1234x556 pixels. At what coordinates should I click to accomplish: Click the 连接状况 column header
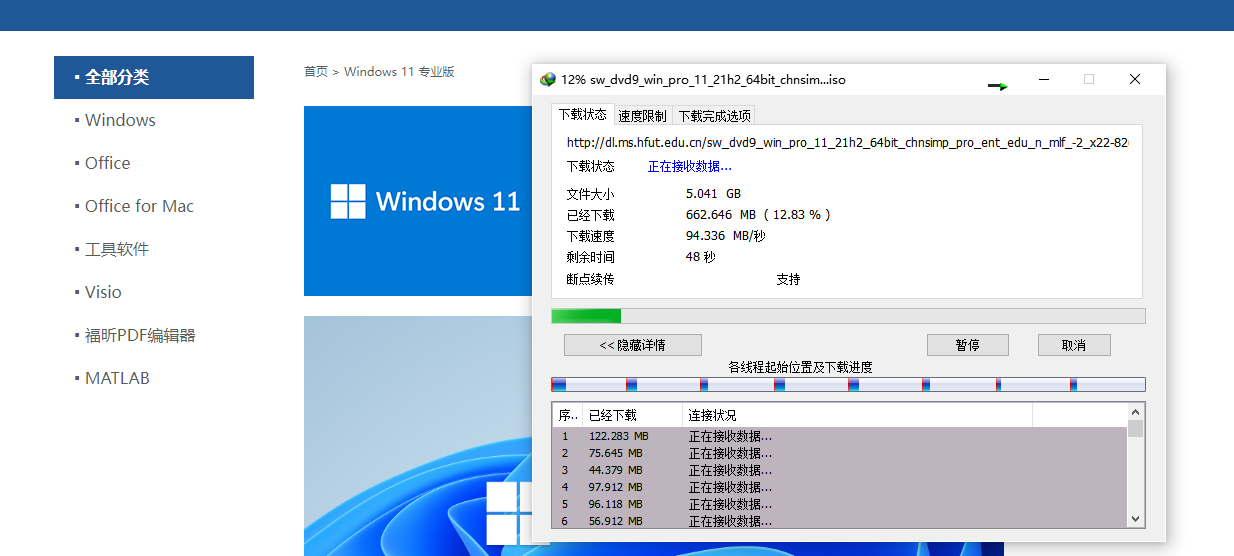(x=857, y=415)
